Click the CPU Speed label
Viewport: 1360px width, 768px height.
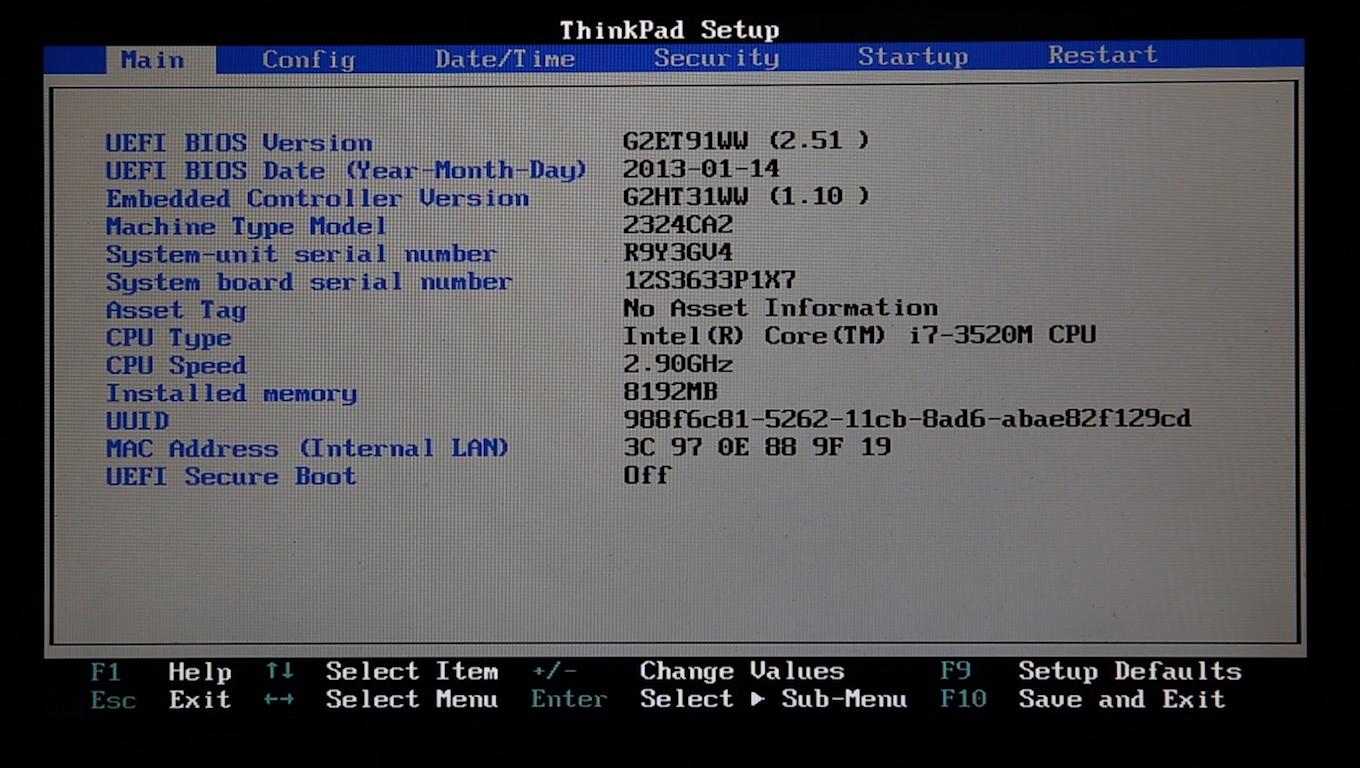(176, 366)
